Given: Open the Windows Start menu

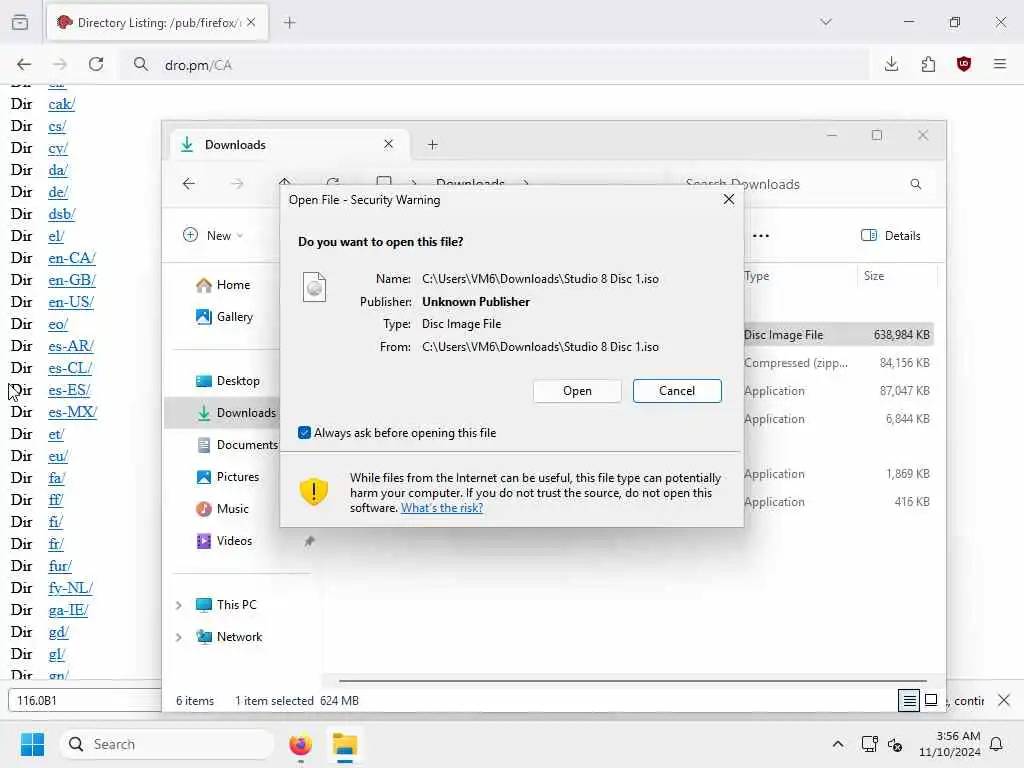Looking at the screenshot, I should point(32,744).
